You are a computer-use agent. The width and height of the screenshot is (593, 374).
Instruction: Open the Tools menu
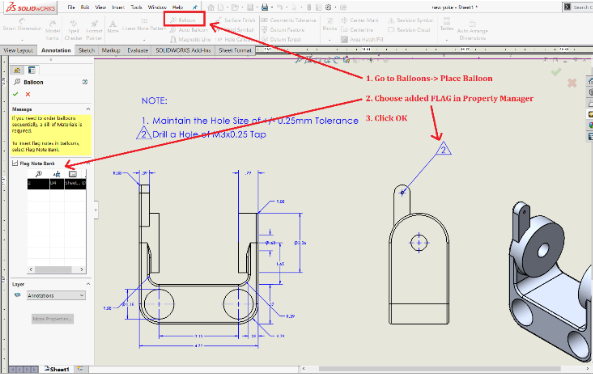click(137, 7)
